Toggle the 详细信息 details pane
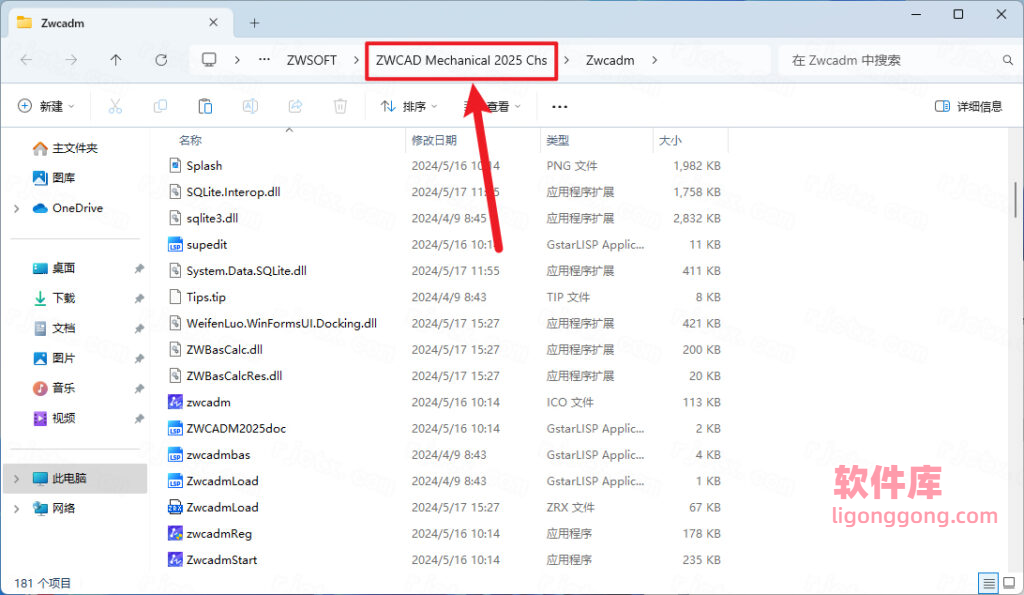 point(968,106)
